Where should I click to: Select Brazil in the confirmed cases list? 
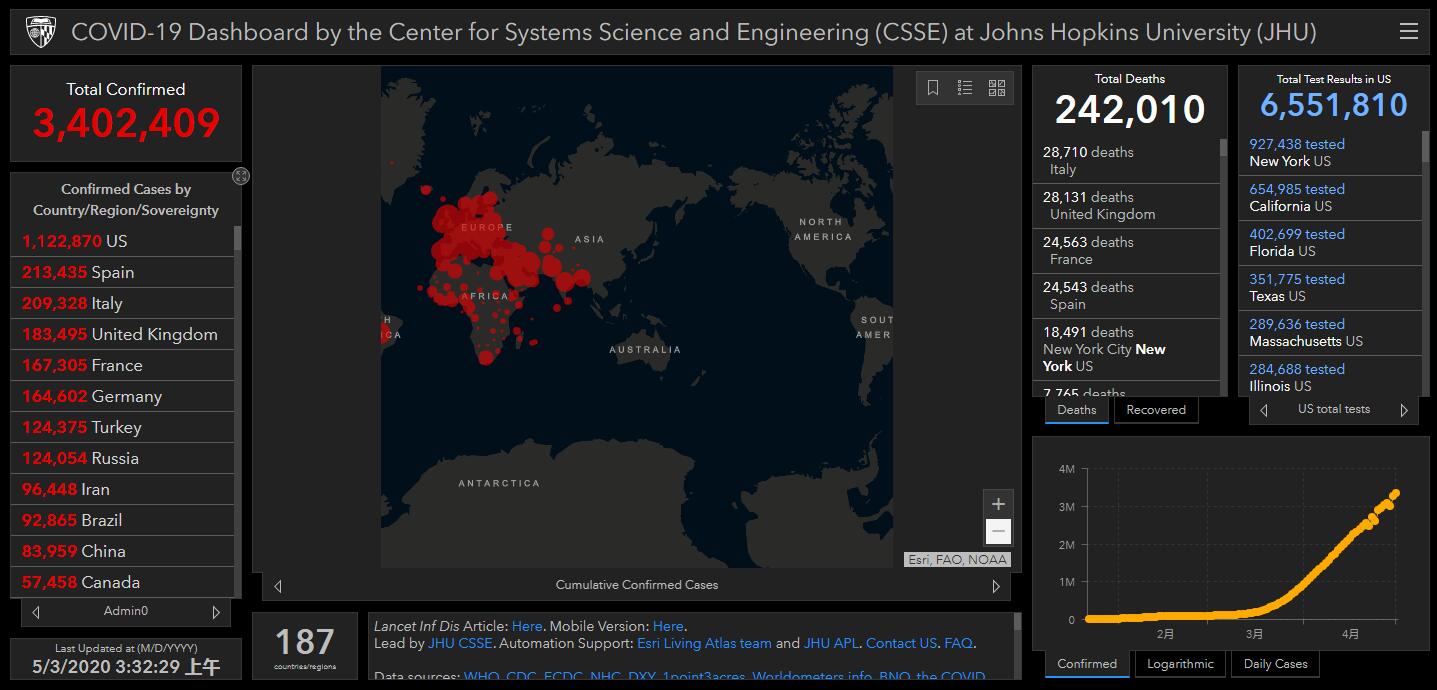(x=123, y=520)
